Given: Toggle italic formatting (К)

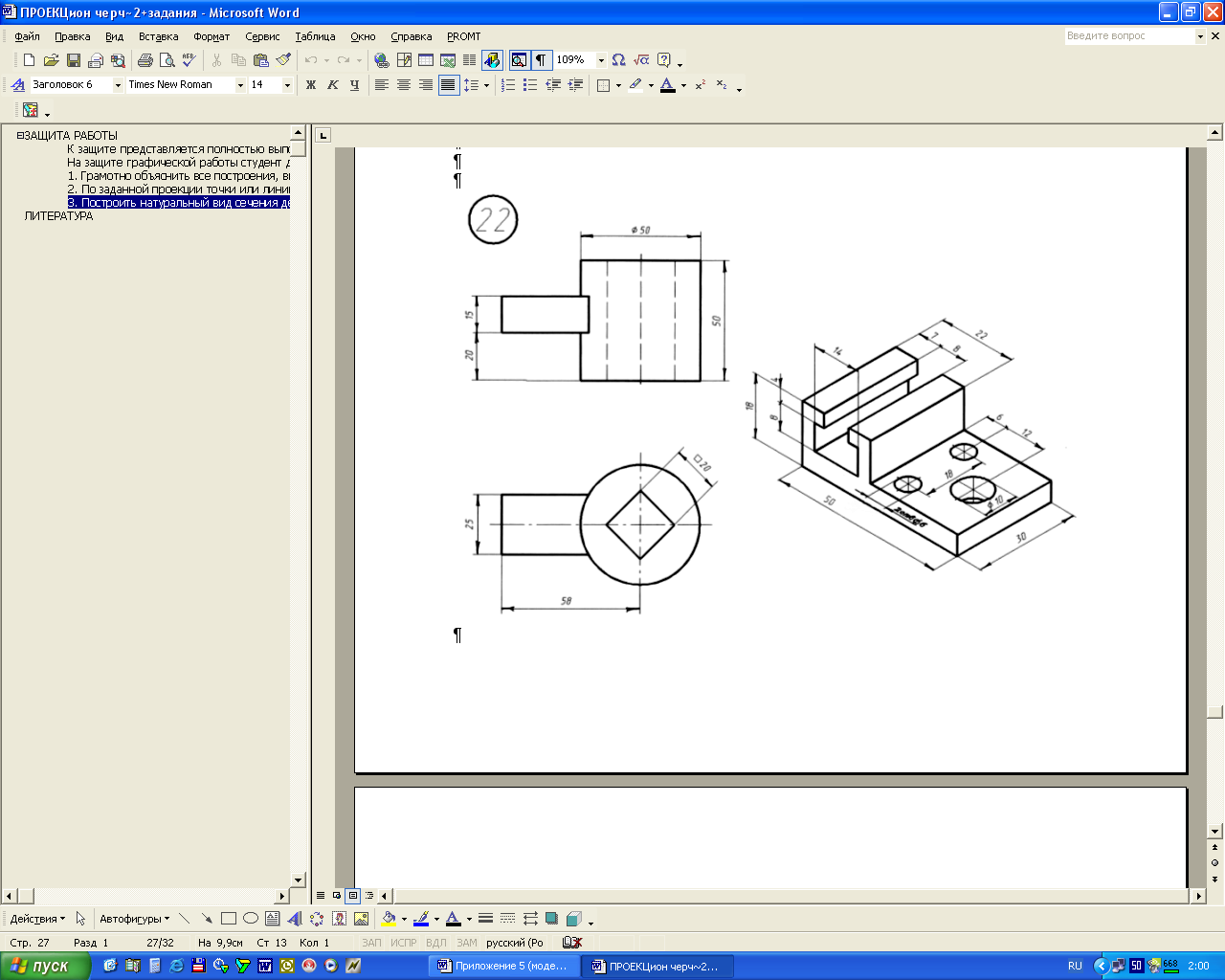Looking at the screenshot, I should (x=332, y=85).
